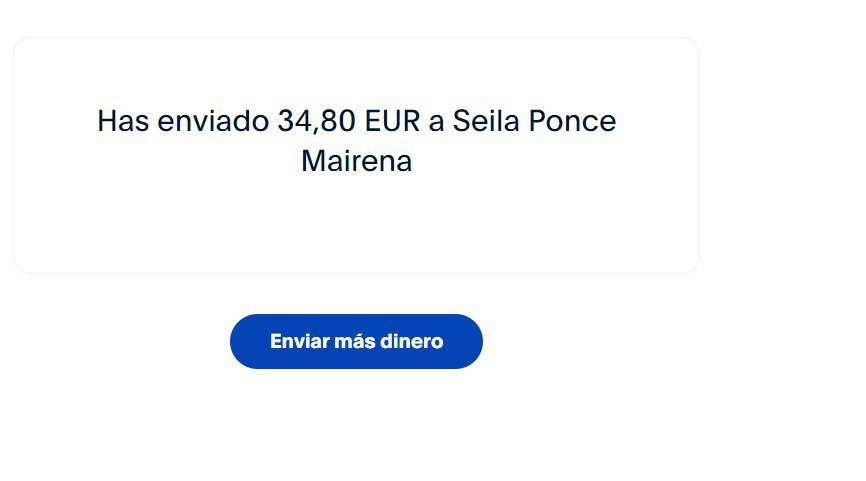
Task: Click blank space between card and button
Action: pyautogui.click(x=356, y=294)
